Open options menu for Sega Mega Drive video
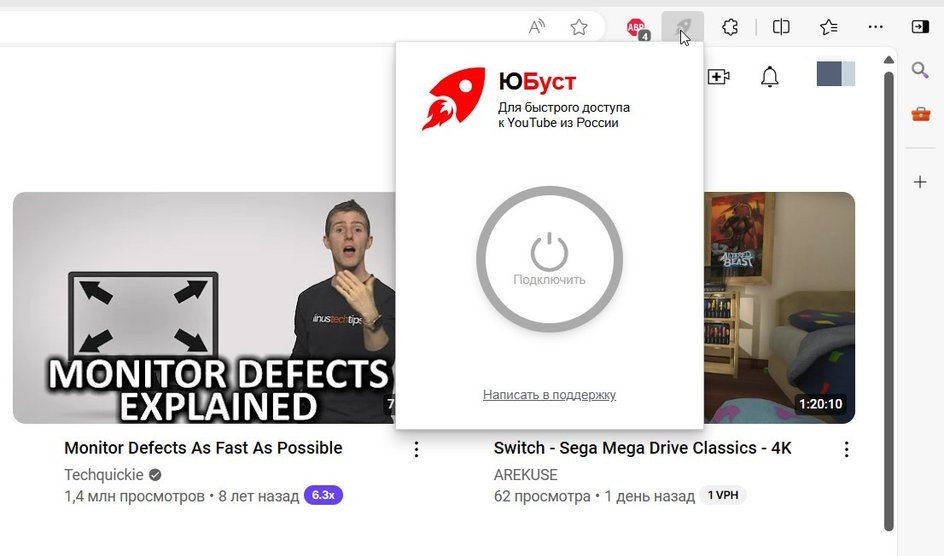The image size is (944, 556). pos(846,449)
